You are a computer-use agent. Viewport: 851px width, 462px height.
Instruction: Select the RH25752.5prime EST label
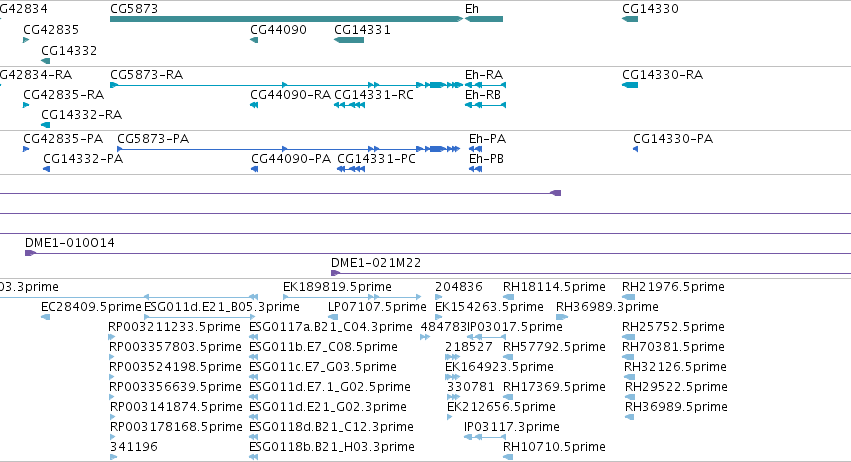click(x=674, y=327)
